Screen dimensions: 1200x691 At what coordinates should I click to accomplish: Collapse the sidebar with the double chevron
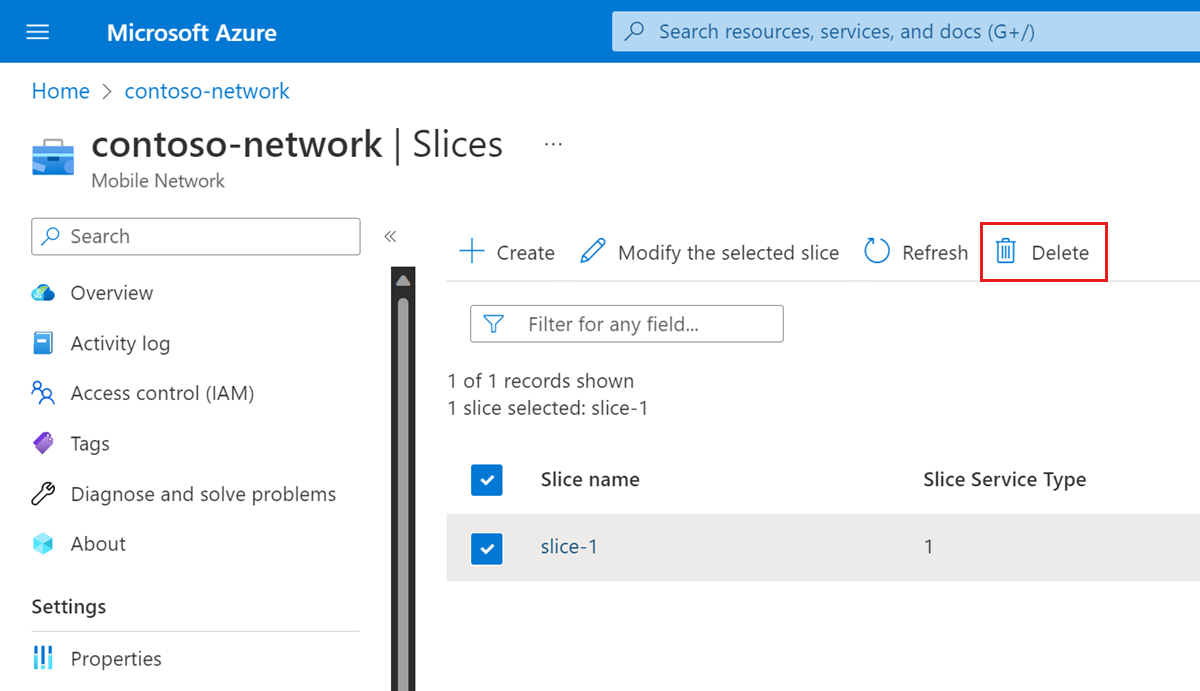[x=390, y=236]
